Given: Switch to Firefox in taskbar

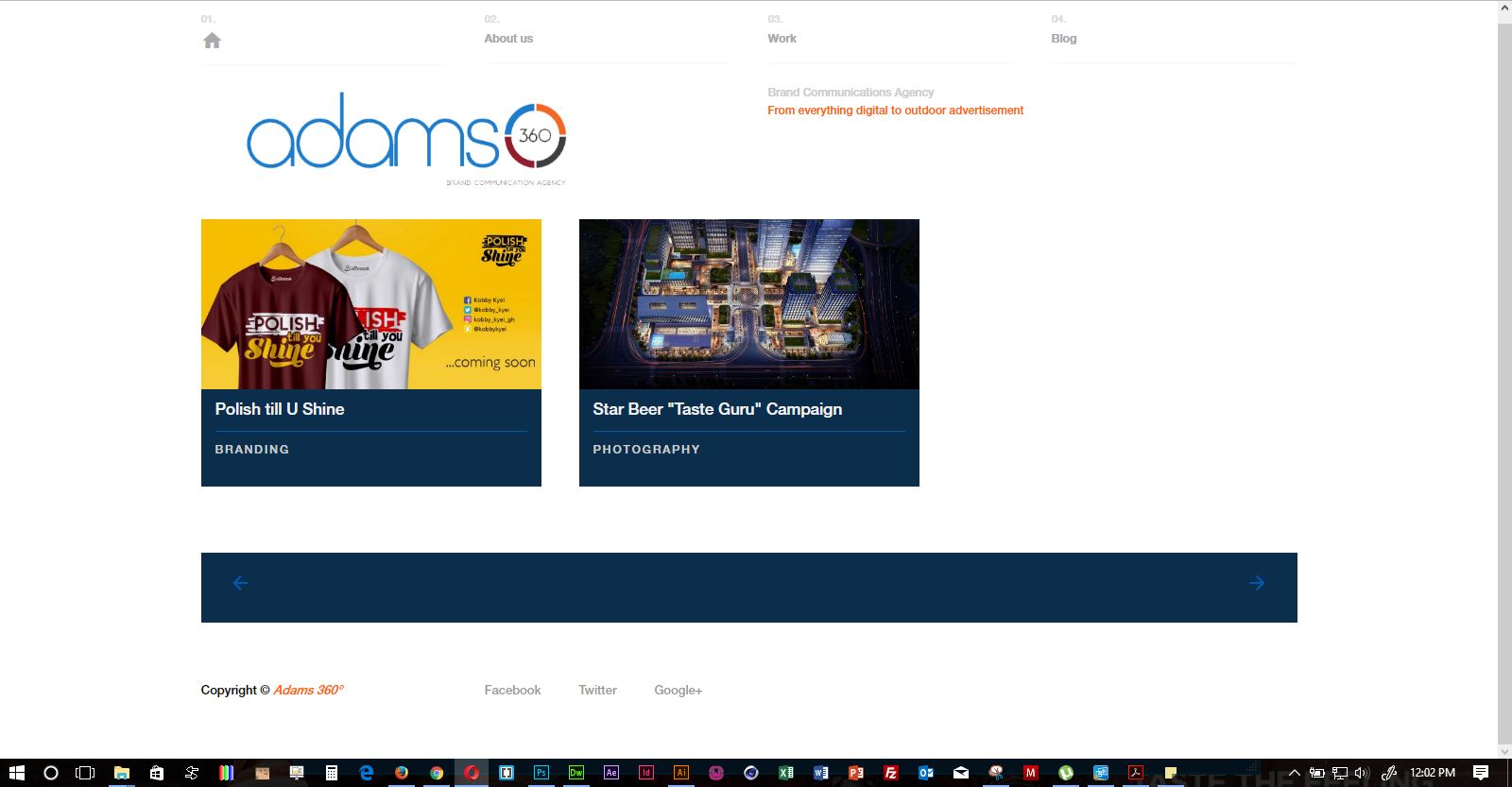Looking at the screenshot, I should tap(402, 773).
